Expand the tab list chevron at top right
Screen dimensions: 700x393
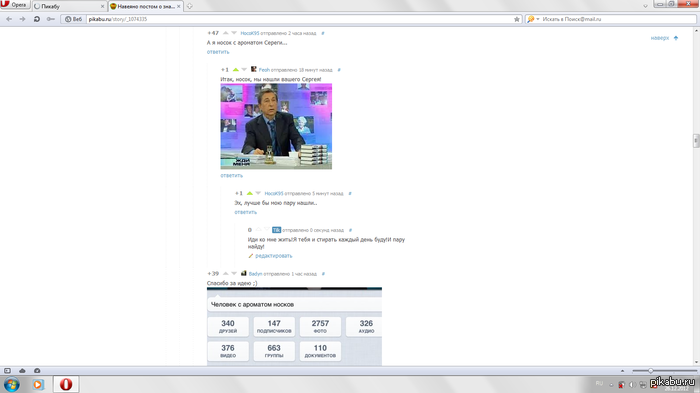645,6
